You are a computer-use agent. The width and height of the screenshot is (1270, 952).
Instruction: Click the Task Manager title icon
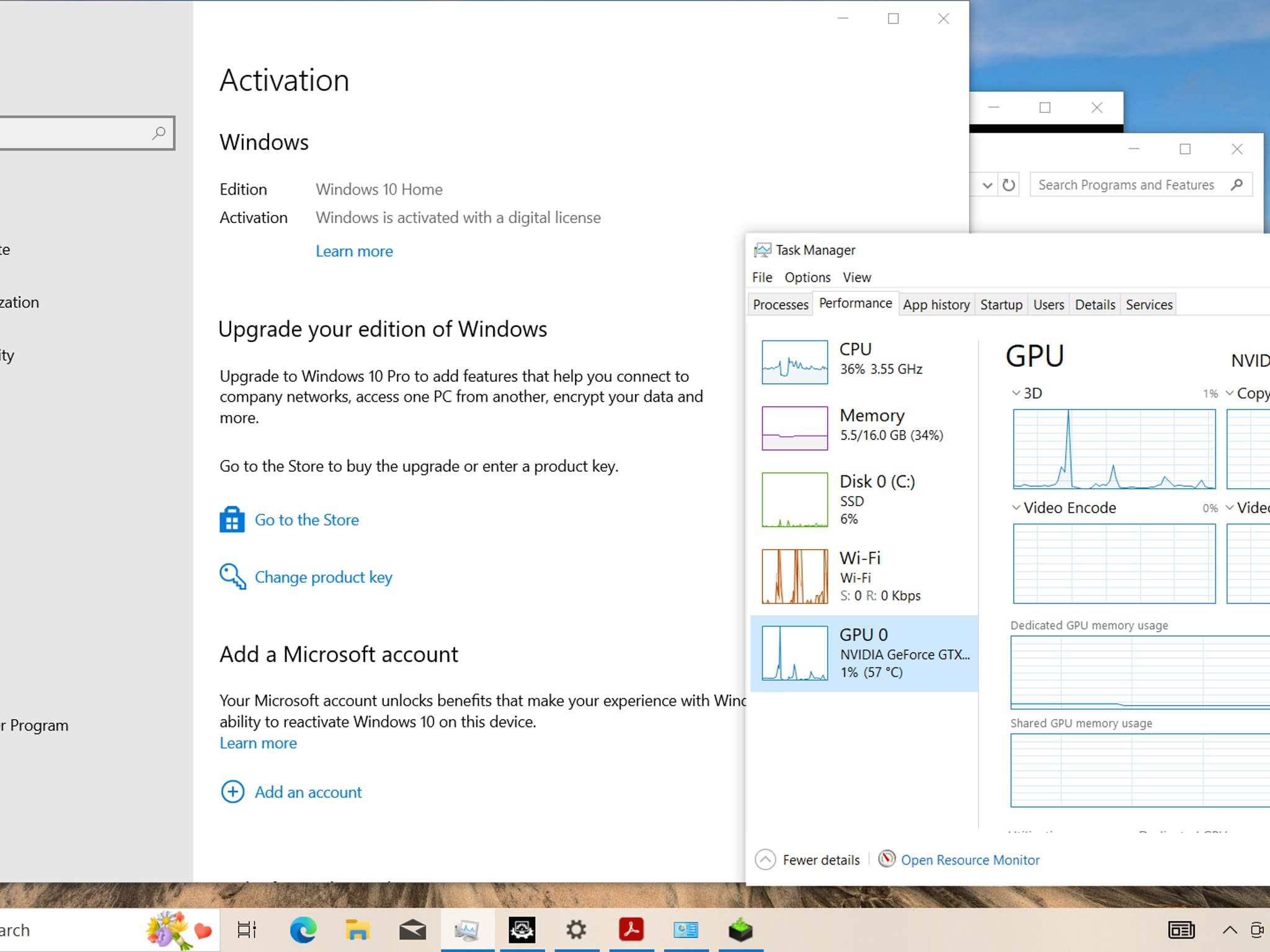coord(762,250)
